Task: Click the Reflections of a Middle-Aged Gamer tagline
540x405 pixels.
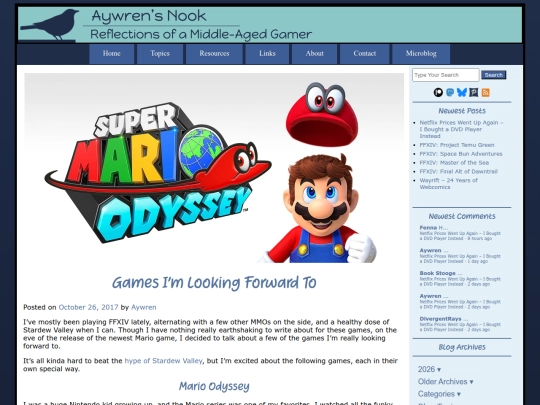Action: [x=201, y=34]
